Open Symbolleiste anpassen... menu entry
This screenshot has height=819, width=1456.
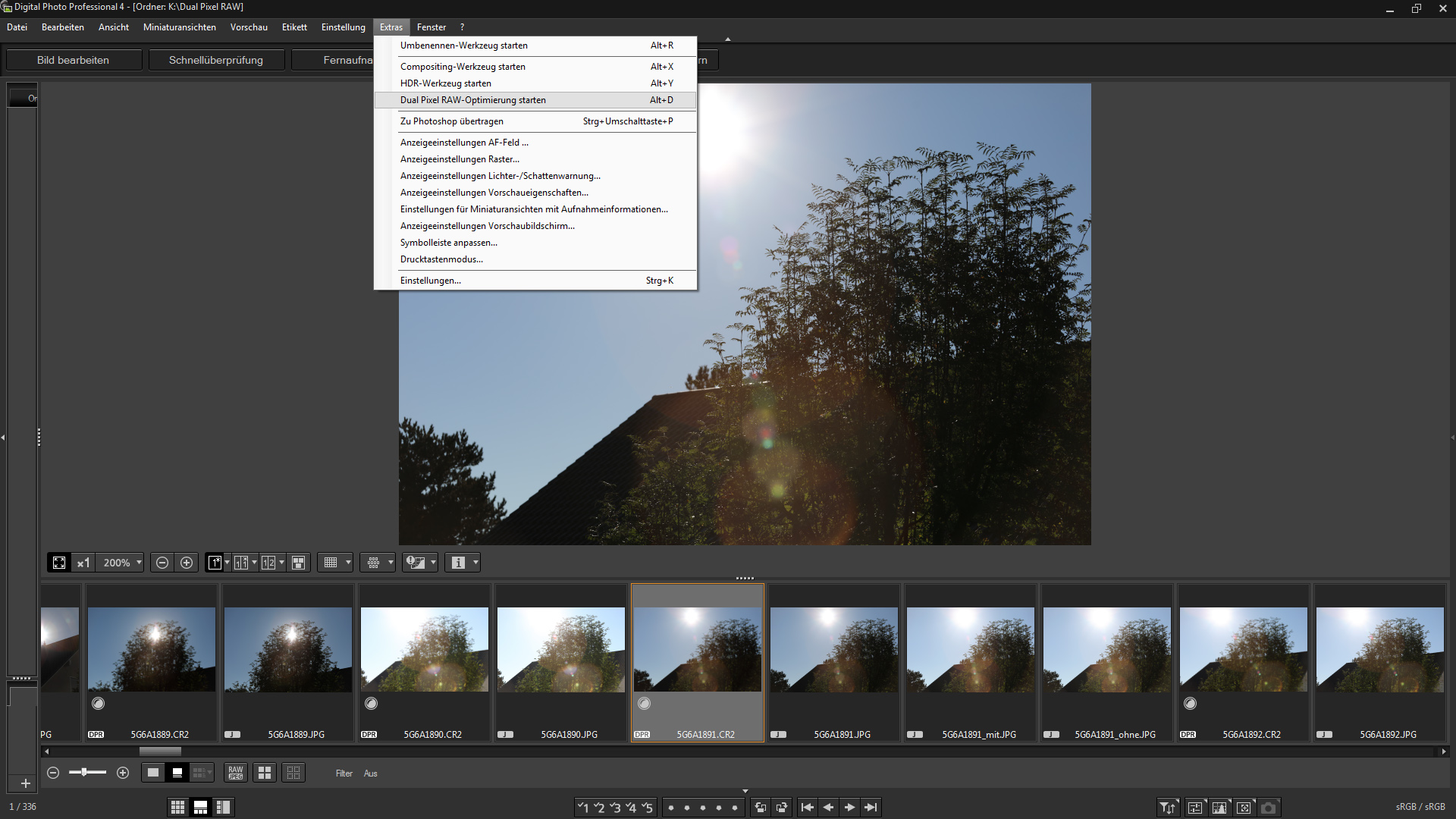click(535, 243)
